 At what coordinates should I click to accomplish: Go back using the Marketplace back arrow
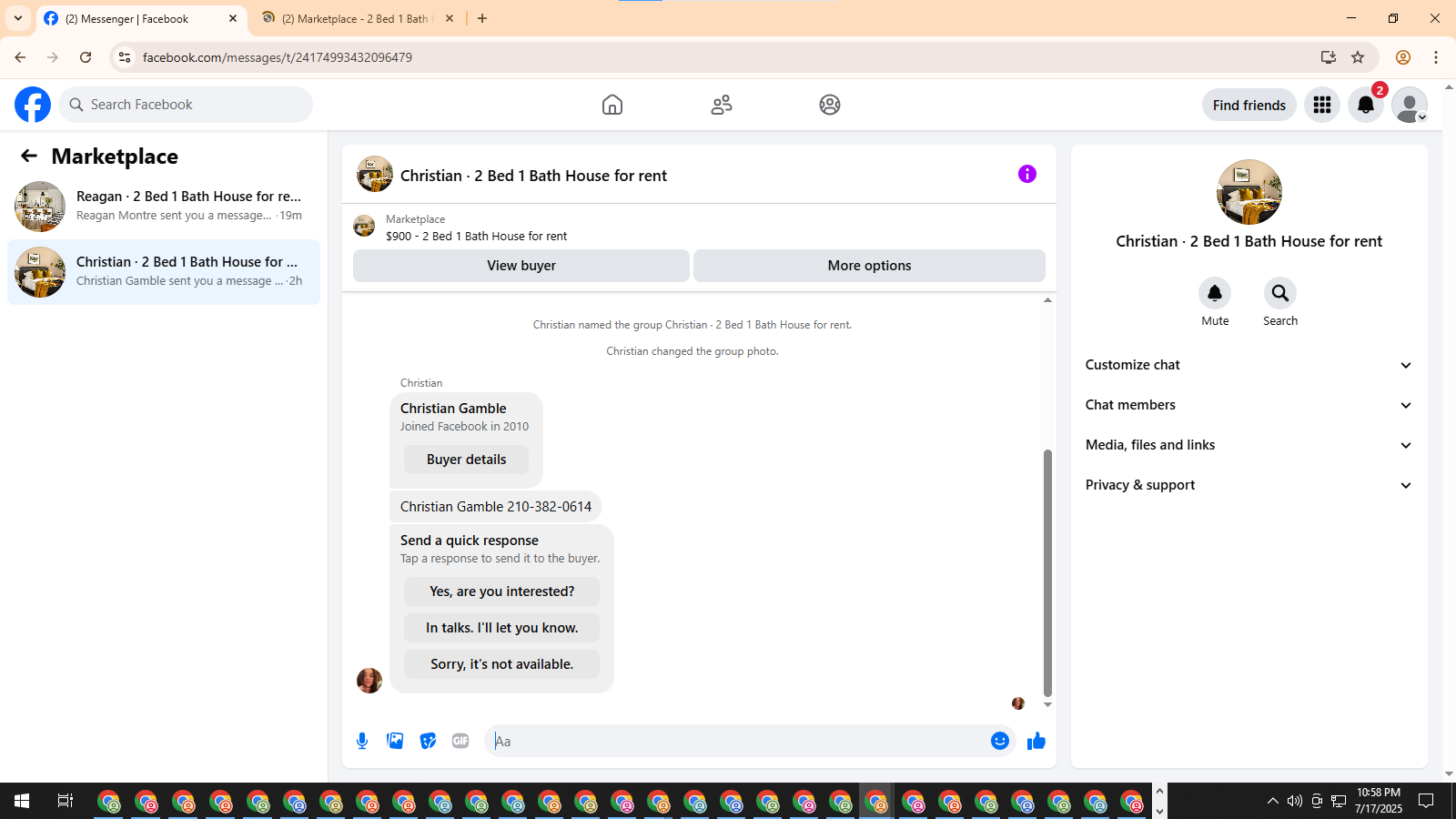tap(29, 156)
